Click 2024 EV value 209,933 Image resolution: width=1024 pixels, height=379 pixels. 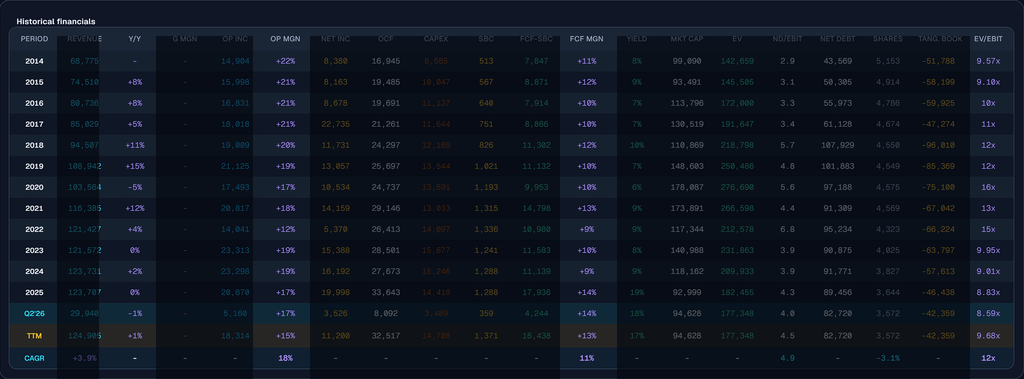pyautogui.click(x=737, y=272)
